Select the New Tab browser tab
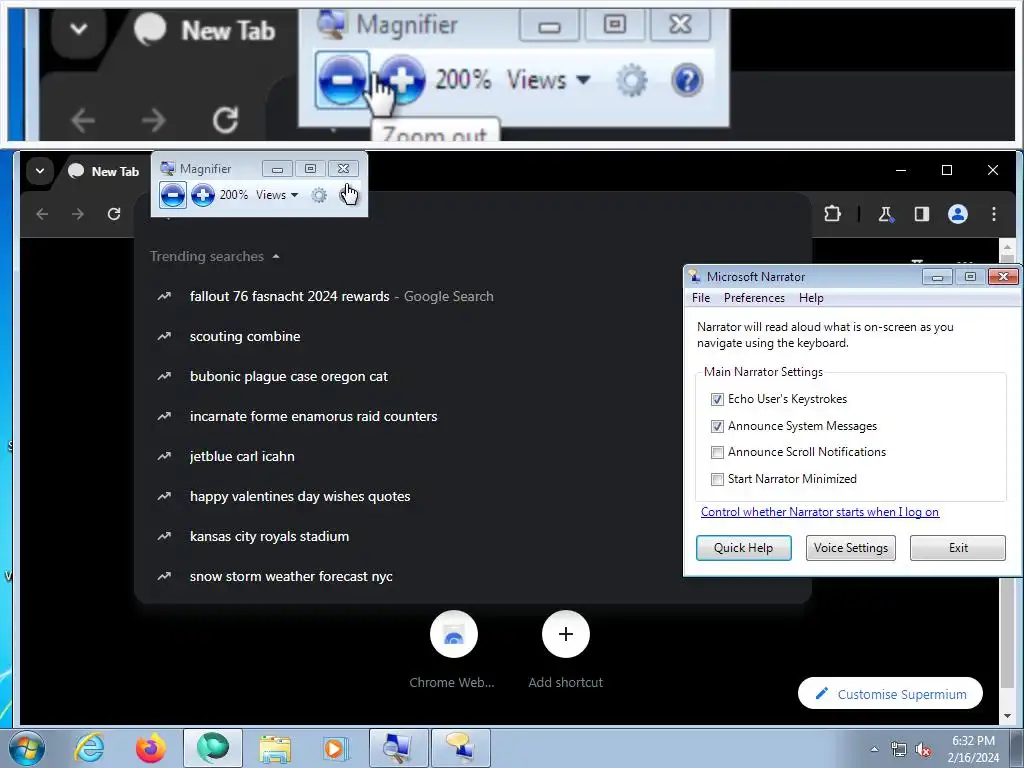Viewport: 1024px width, 768px height. (x=104, y=171)
